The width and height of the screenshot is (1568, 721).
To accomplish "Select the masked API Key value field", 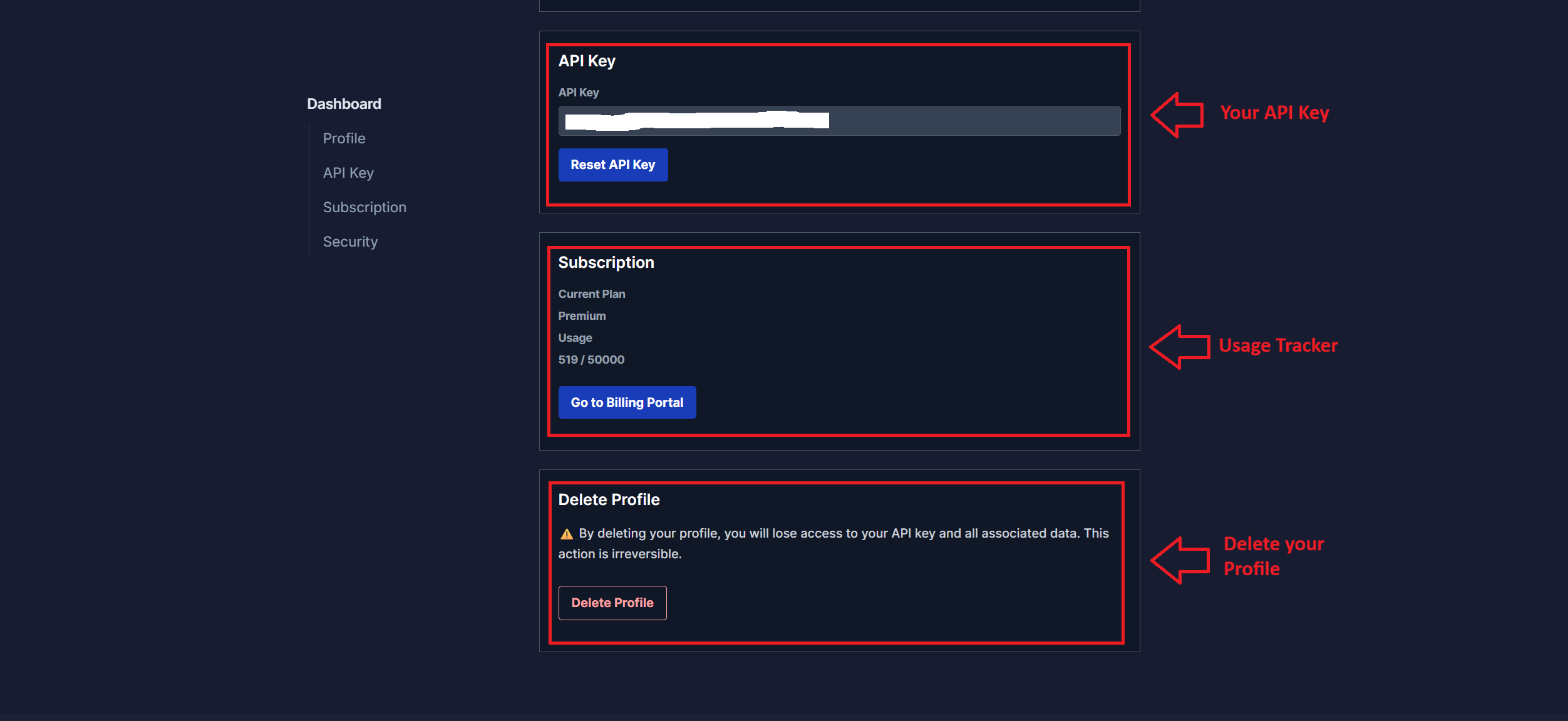I will coord(839,121).
